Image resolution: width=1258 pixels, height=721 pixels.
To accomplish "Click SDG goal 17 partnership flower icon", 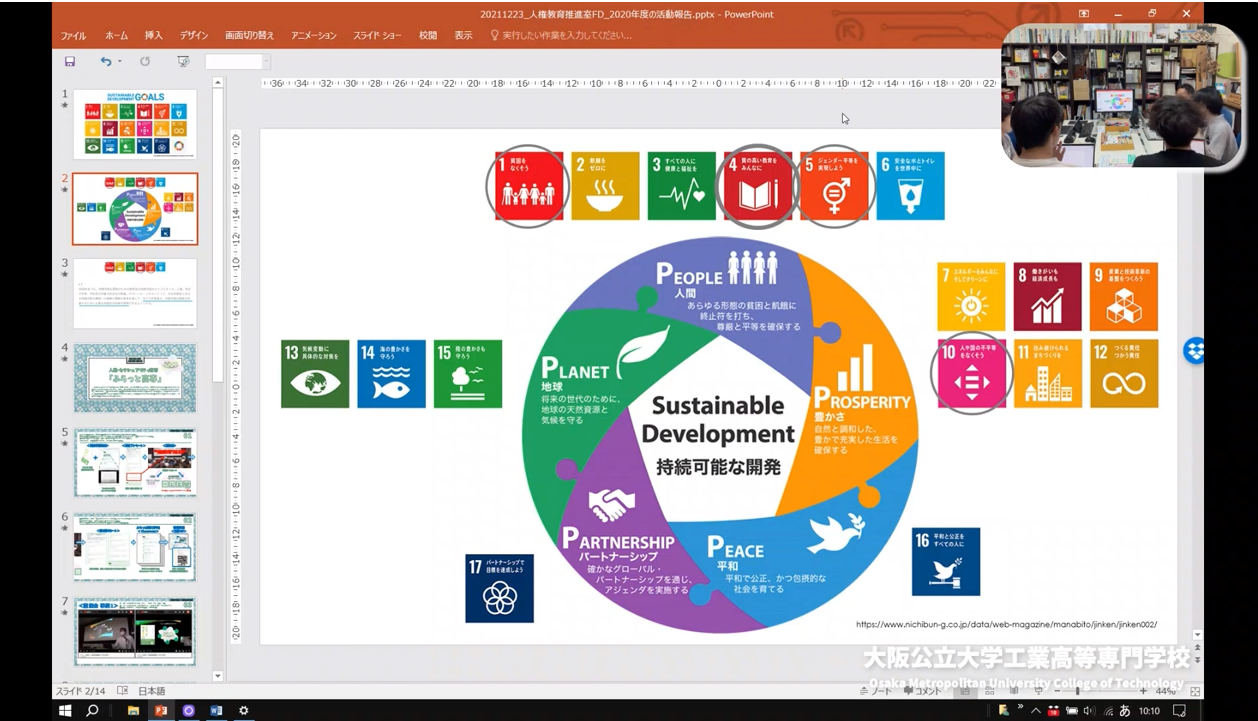I will [499, 588].
